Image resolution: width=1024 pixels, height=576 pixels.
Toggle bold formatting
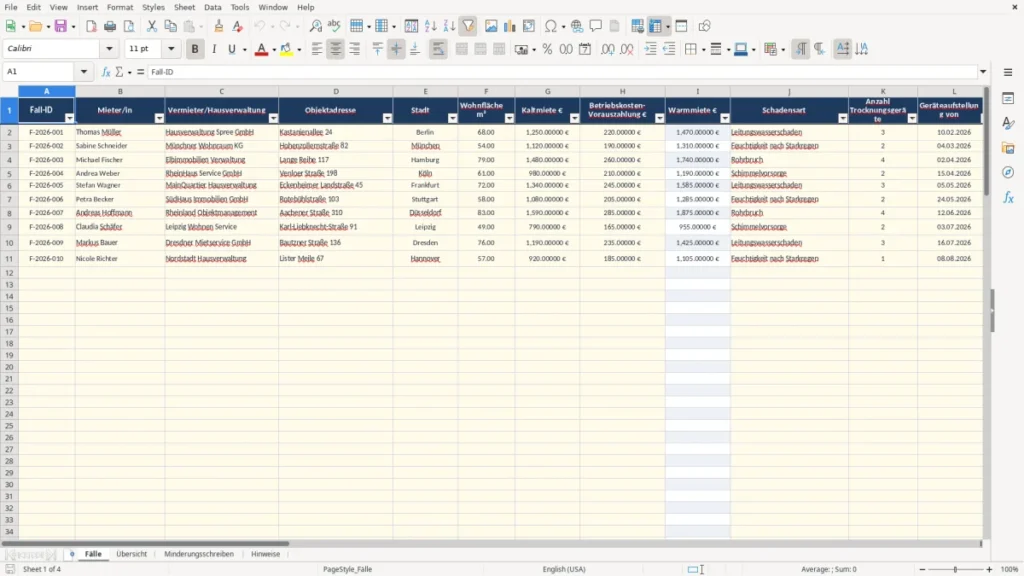pos(195,49)
